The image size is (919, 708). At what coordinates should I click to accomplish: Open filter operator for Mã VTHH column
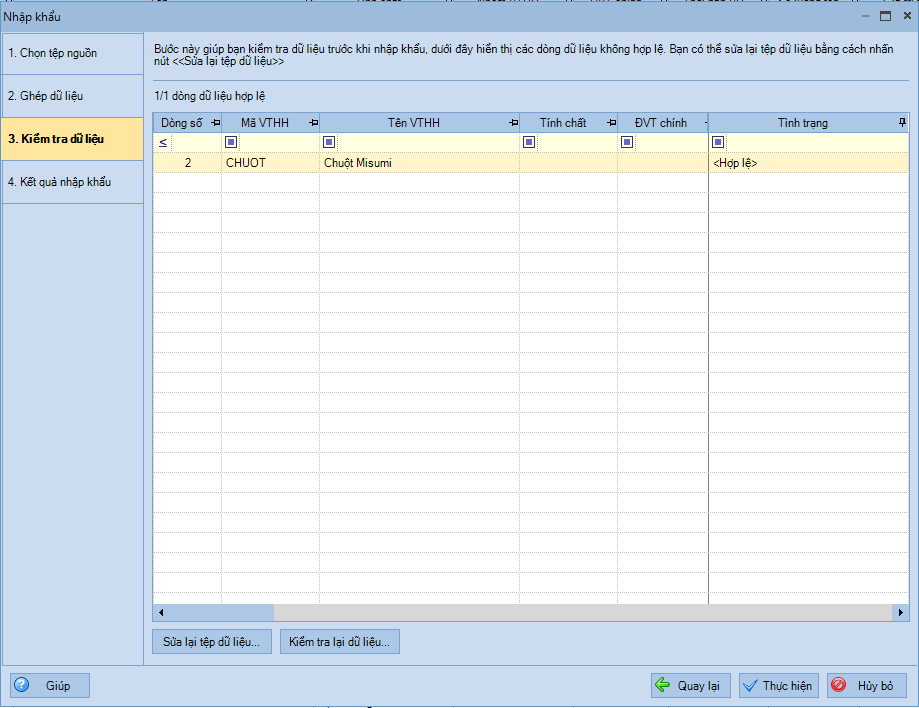coord(231,142)
